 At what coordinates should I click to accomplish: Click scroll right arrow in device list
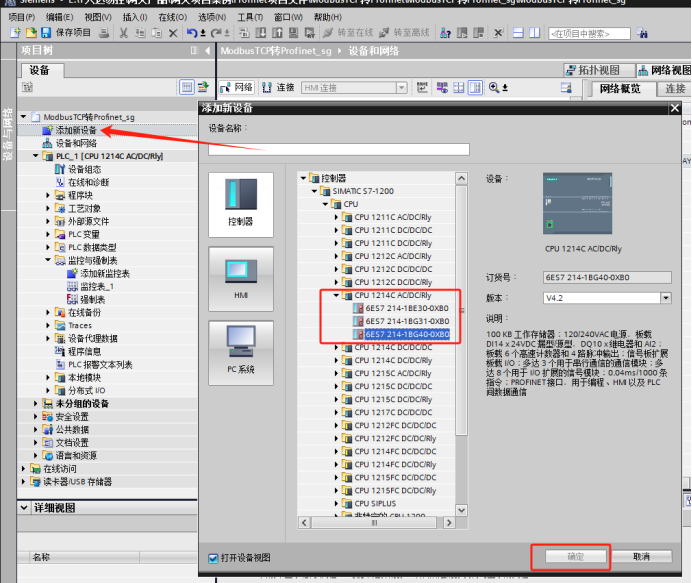[x=449, y=523]
